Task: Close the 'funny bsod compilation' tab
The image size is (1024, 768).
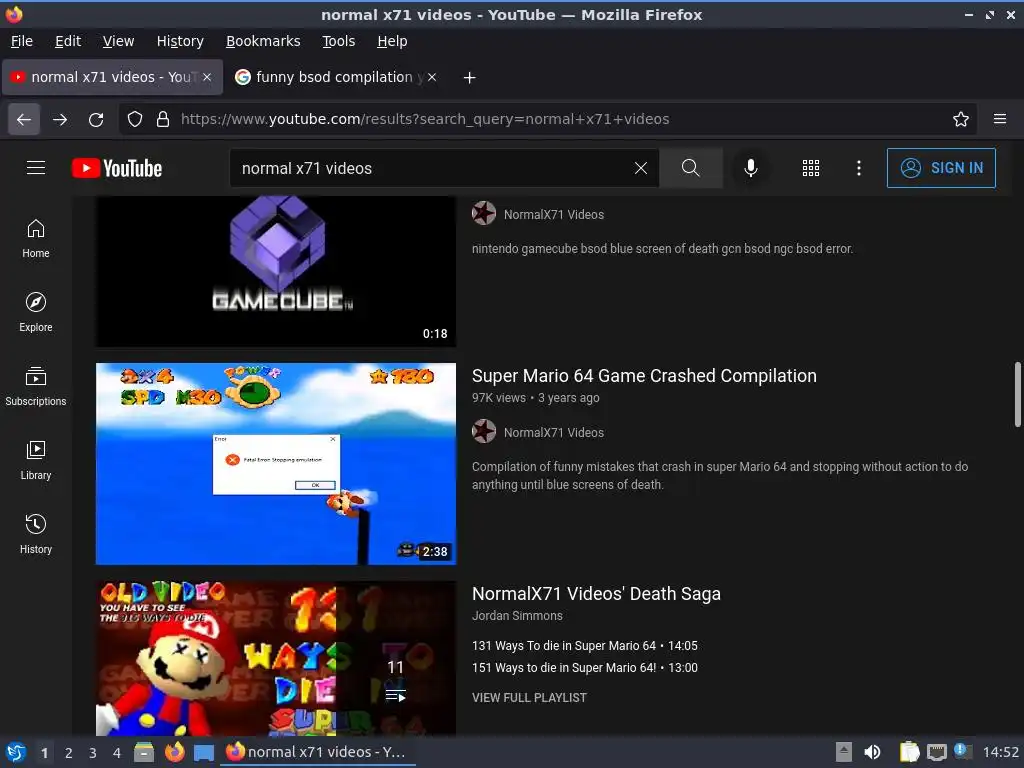Action: tap(432, 77)
